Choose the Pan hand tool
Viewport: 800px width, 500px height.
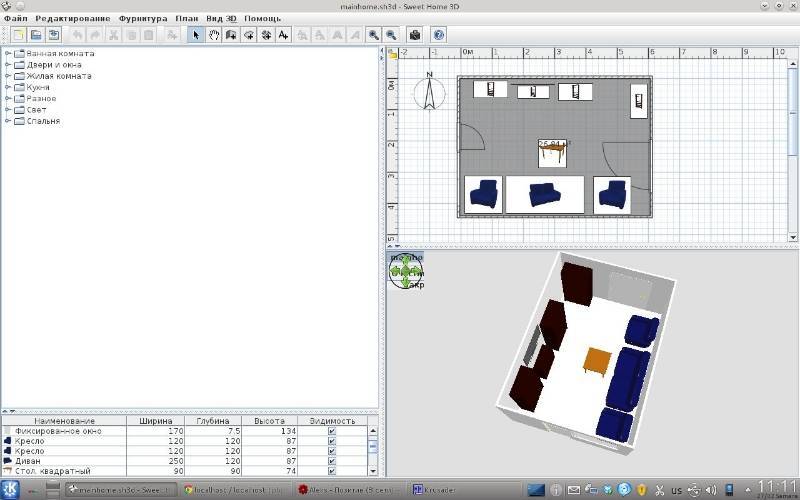pos(213,35)
